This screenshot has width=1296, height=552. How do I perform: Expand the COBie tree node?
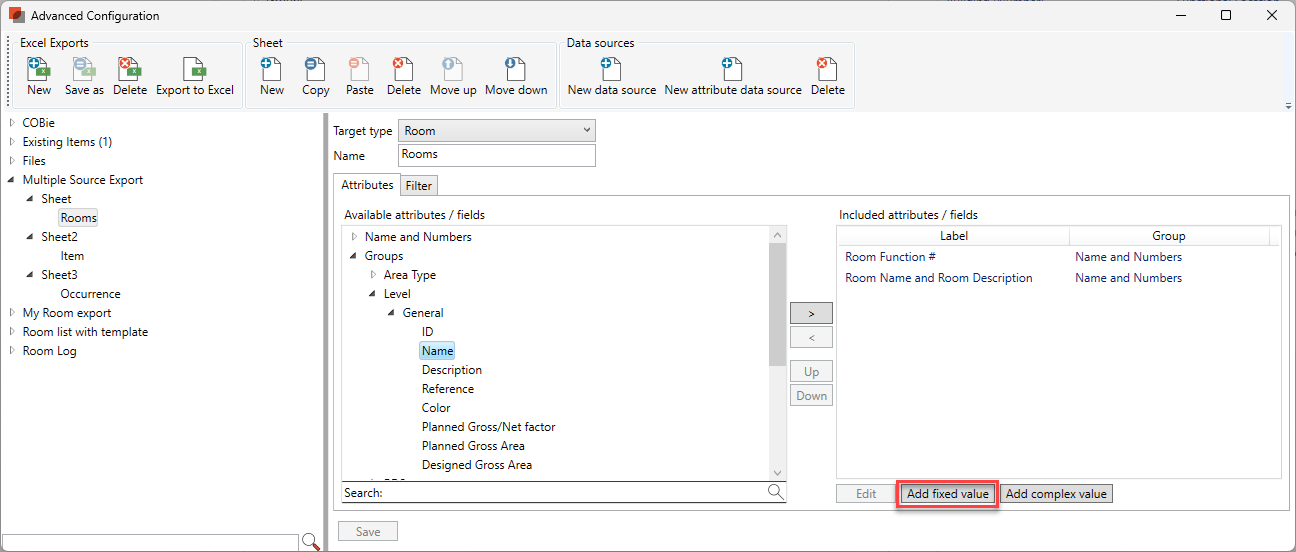(x=12, y=123)
